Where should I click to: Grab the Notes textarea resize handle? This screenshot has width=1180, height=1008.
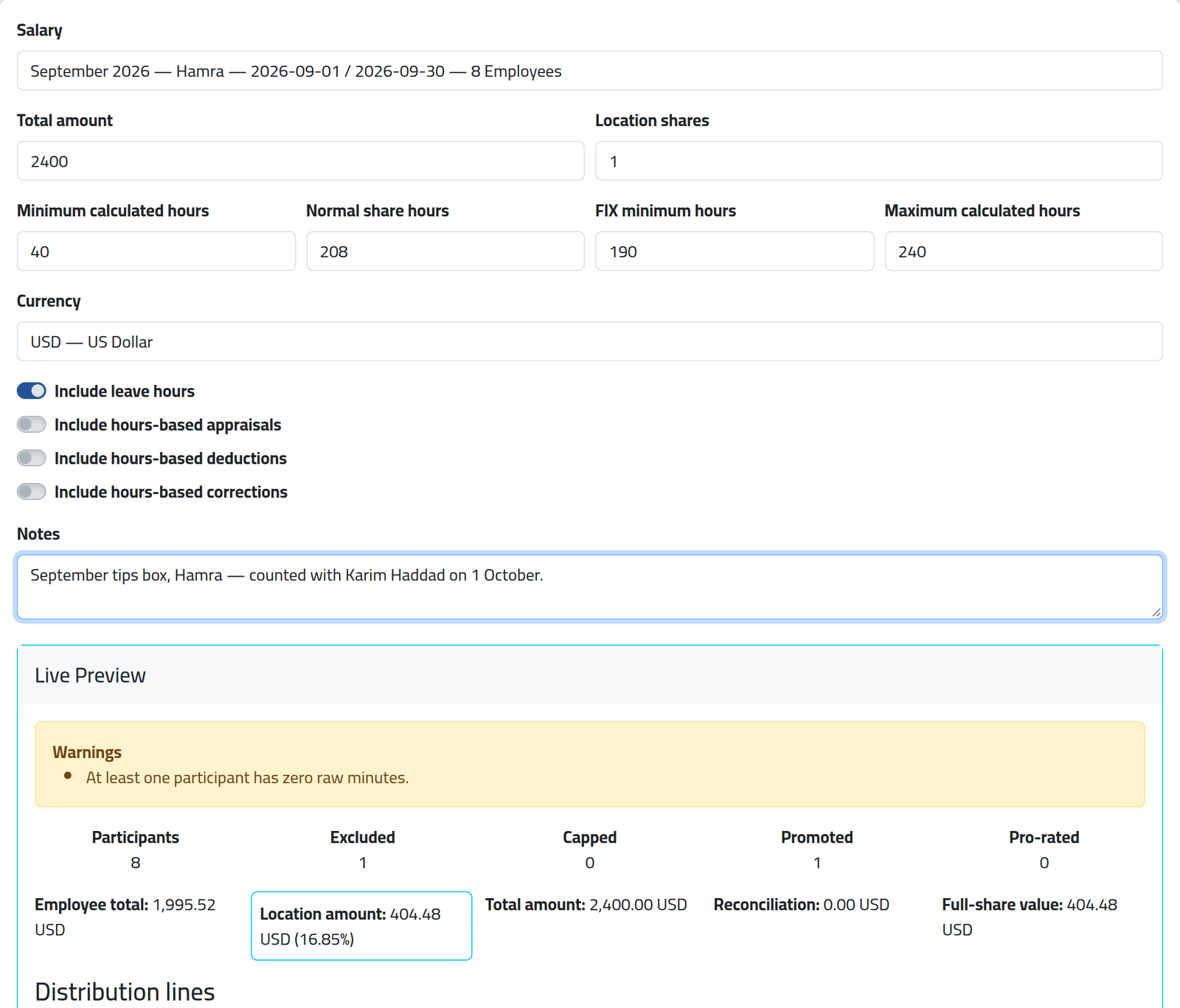(1156, 612)
